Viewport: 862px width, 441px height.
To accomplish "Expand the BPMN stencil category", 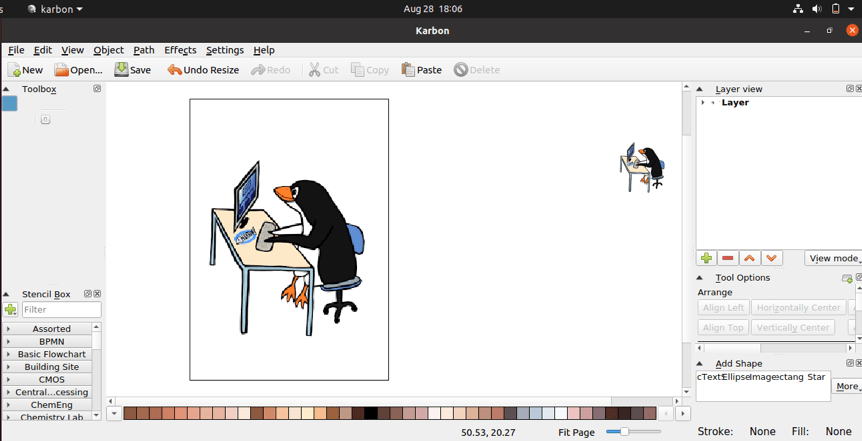I will [x=8, y=341].
